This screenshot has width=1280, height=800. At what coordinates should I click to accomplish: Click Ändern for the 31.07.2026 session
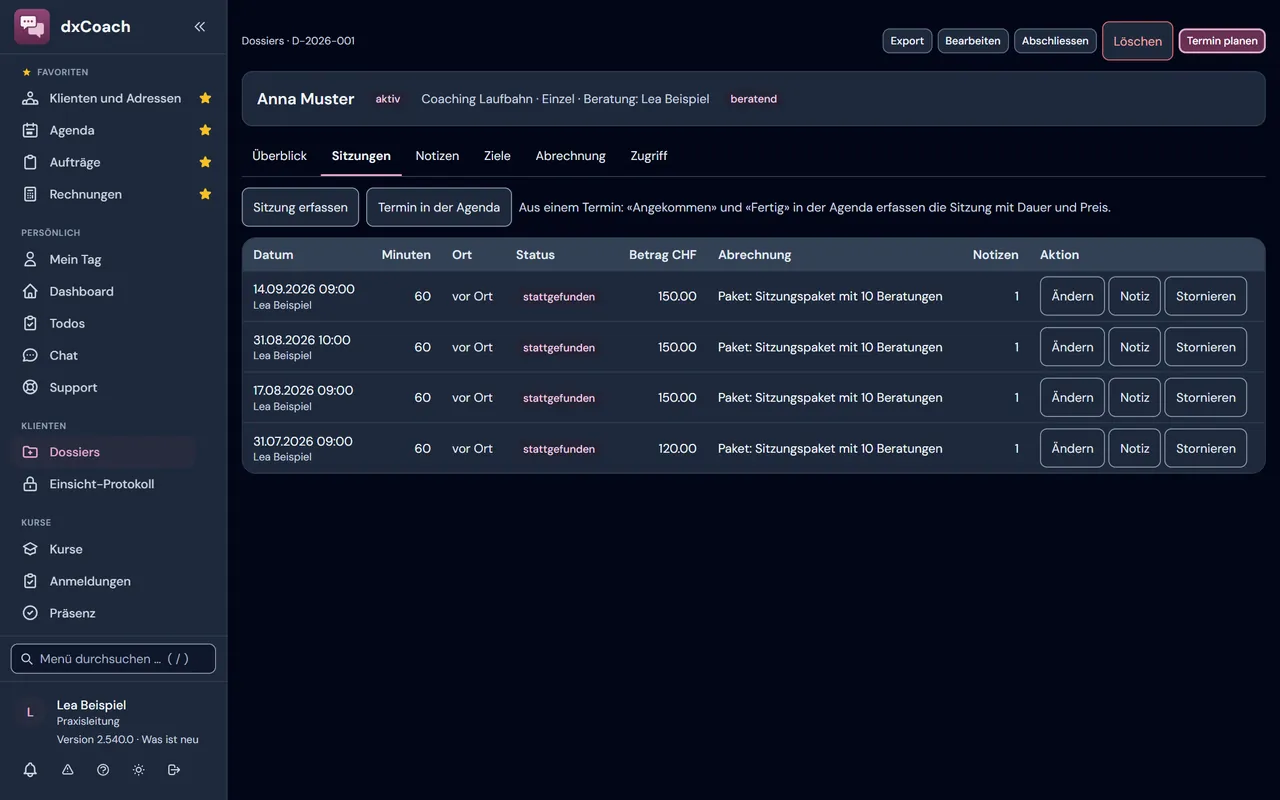[1072, 448]
